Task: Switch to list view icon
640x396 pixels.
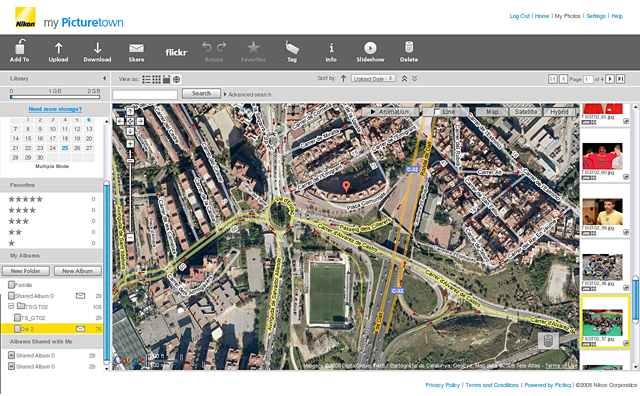Action: point(147,79)
